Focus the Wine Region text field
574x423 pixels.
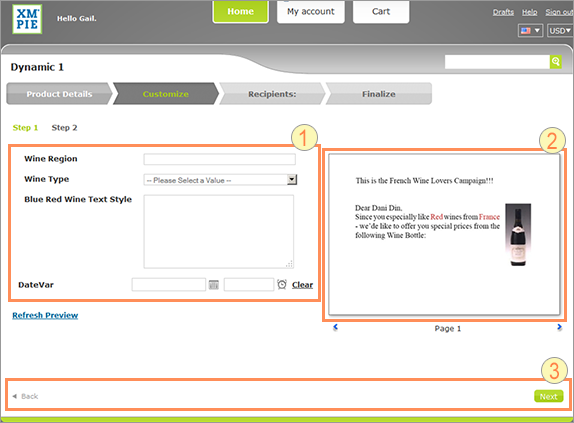pos(220,159)
